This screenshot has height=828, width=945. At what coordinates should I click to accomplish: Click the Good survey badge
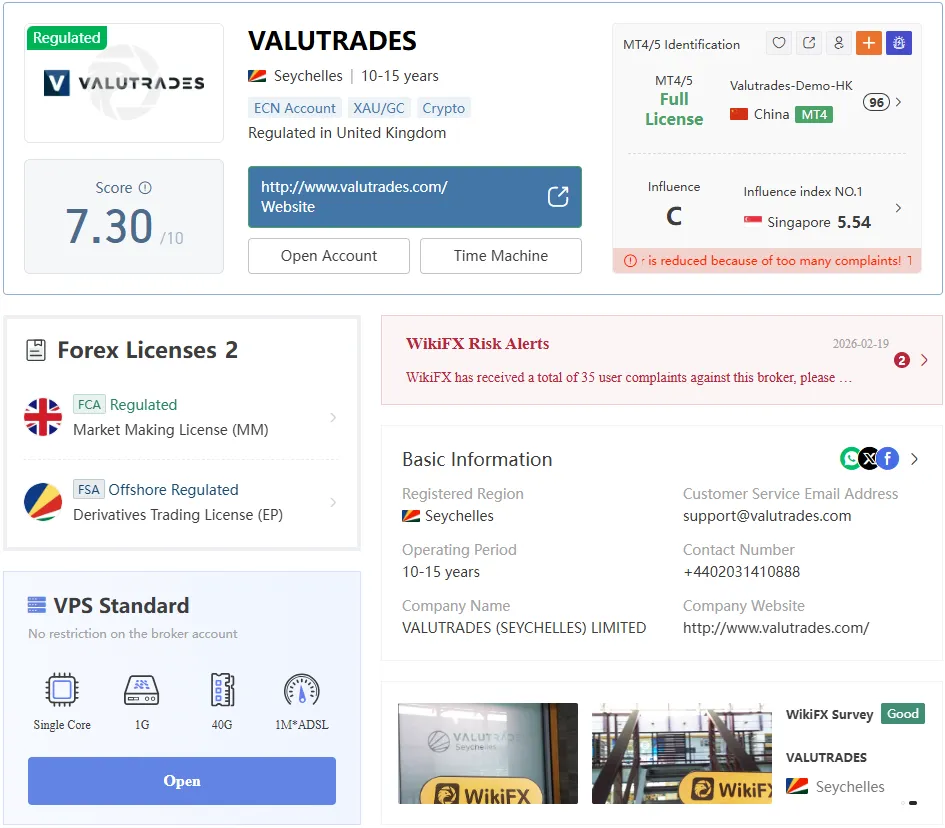pyautogui.click(x=903, y=714)
